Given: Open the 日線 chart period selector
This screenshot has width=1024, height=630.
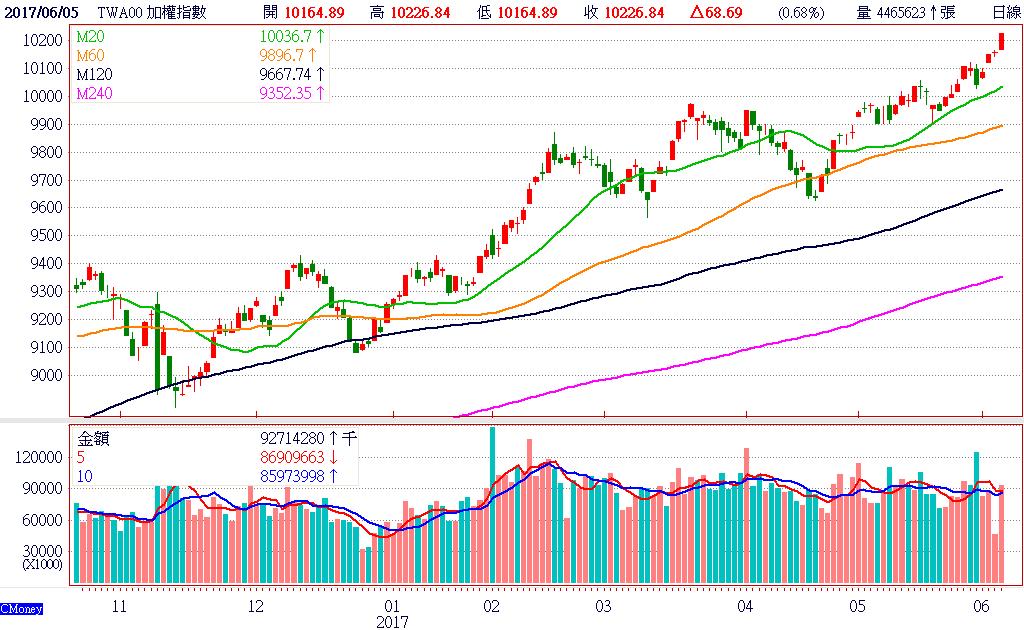Looking at the screenshot, I should click(x=1005, y=12).
